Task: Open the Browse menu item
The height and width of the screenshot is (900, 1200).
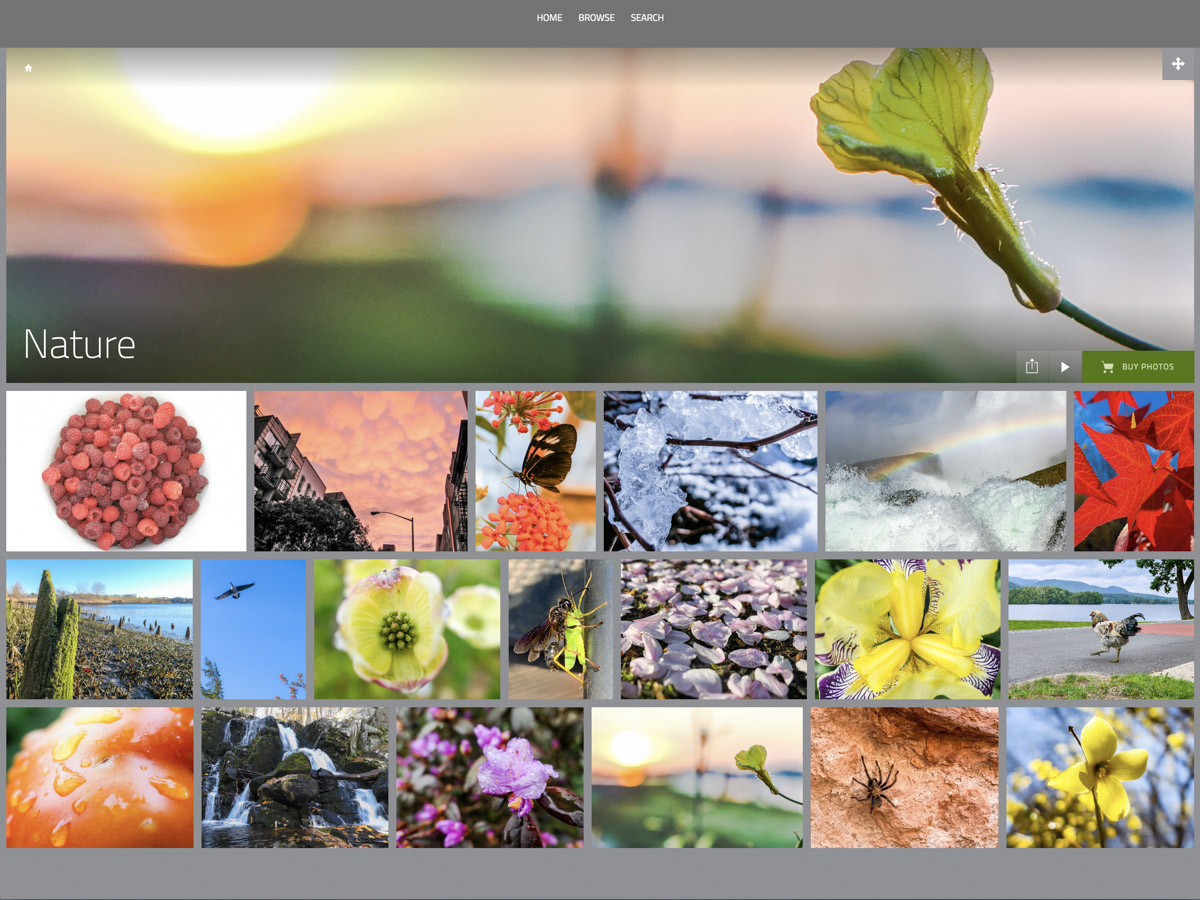Action: (596, 18)
